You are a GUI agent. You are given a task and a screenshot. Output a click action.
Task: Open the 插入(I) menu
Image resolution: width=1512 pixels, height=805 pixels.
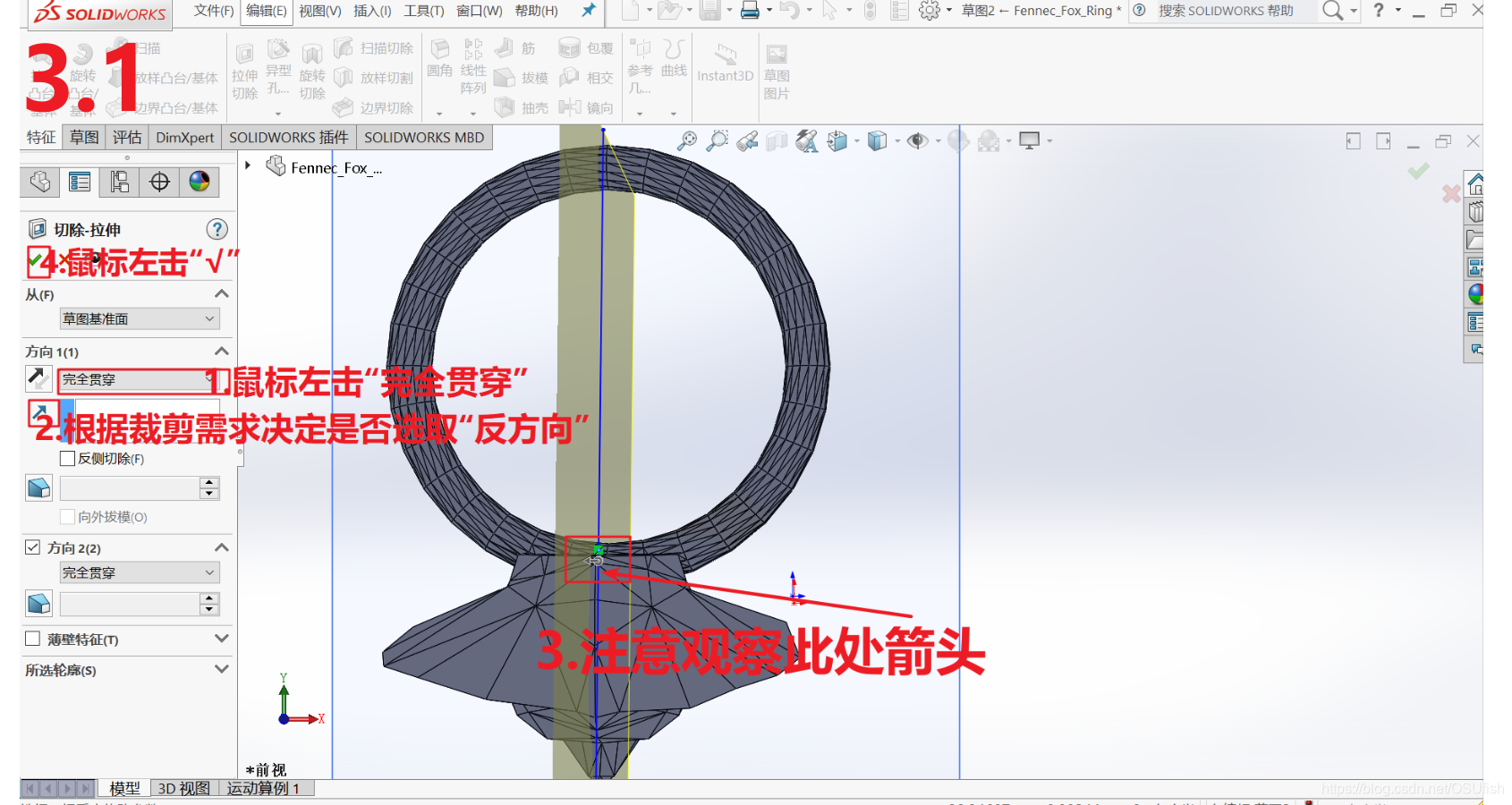(x=372, y=13)
